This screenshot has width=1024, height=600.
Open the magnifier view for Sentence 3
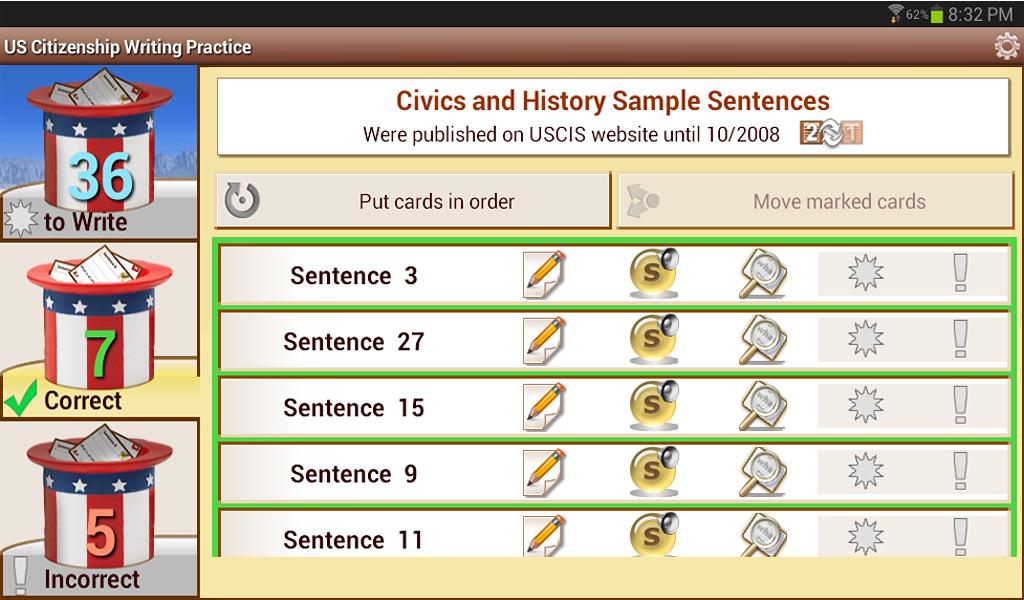click(762, 274)
